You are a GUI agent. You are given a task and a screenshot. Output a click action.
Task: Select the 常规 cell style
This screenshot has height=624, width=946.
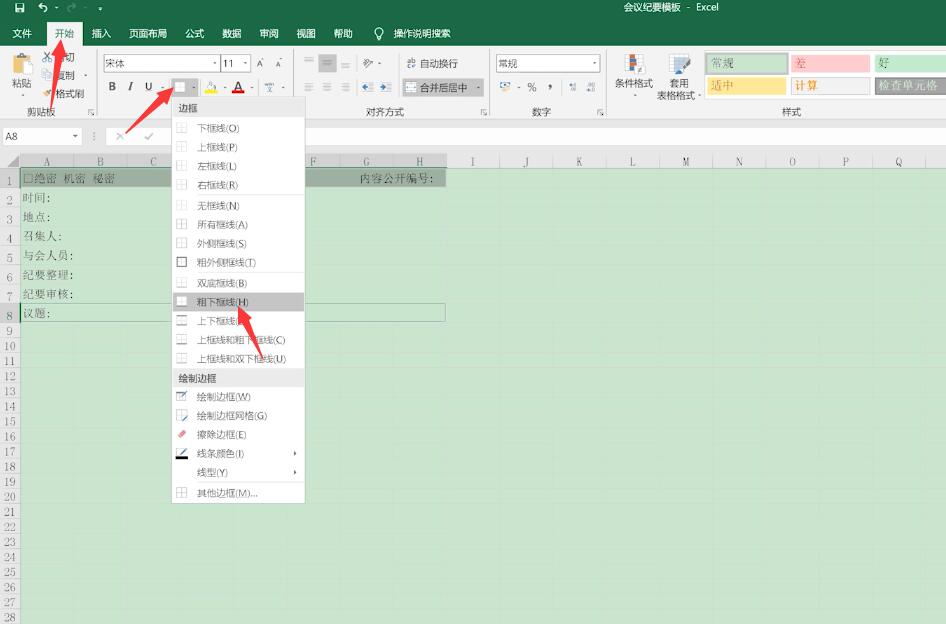pyautogui.click(x=747, y=63)
